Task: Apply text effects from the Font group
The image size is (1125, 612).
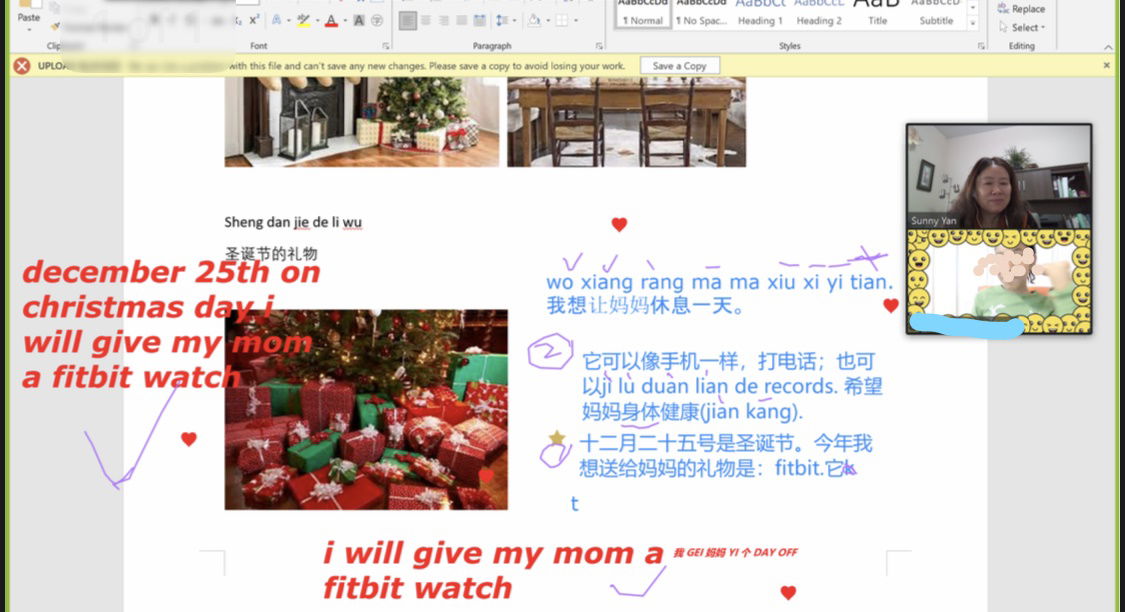Action: click(x=277, y=20)
